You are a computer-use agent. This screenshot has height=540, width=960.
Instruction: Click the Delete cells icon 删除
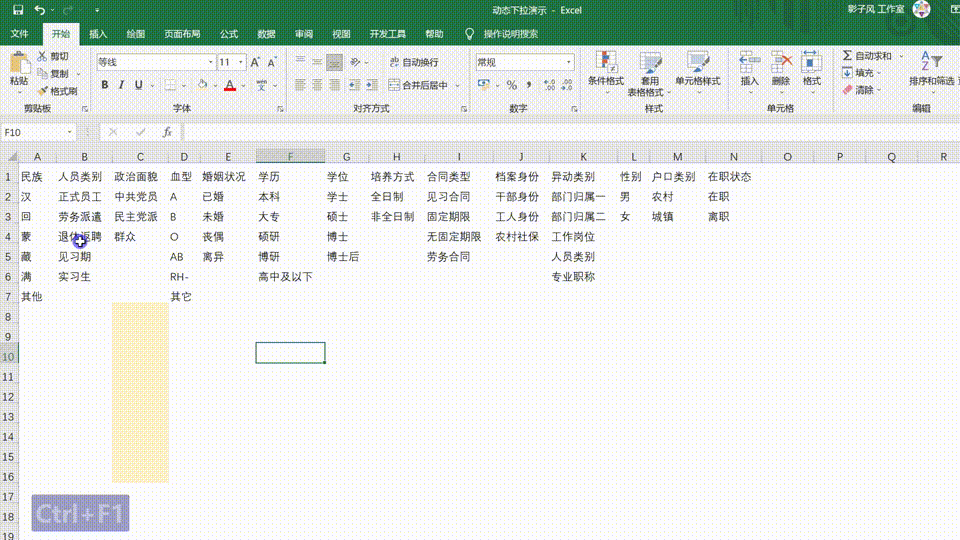pos(781,72)
